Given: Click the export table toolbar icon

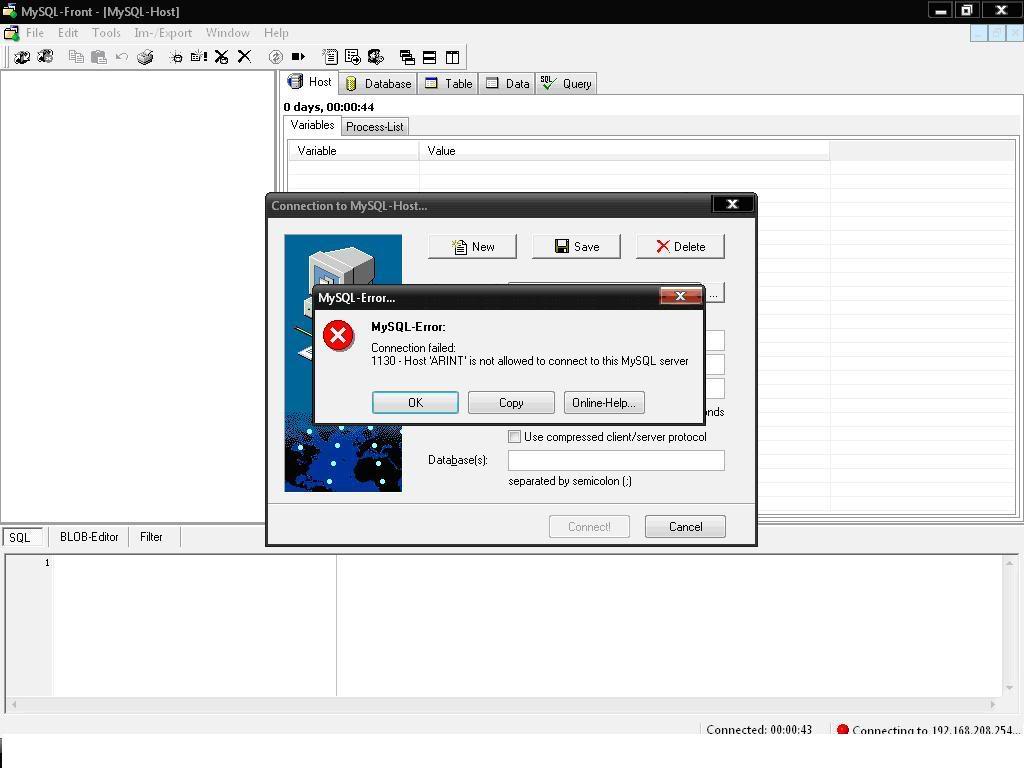Looking at the screenshot, I should click(x=353, y=57).
